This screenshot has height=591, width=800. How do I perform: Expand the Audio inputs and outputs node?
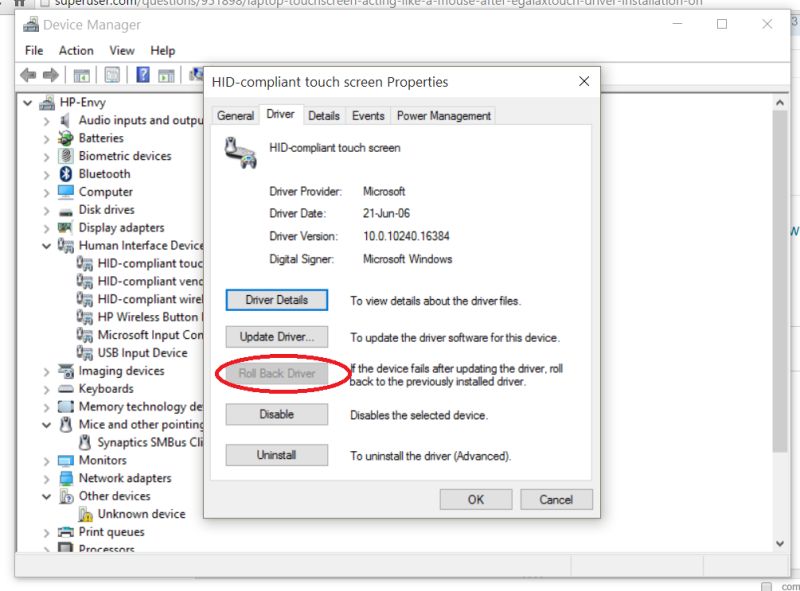(46, 121)
